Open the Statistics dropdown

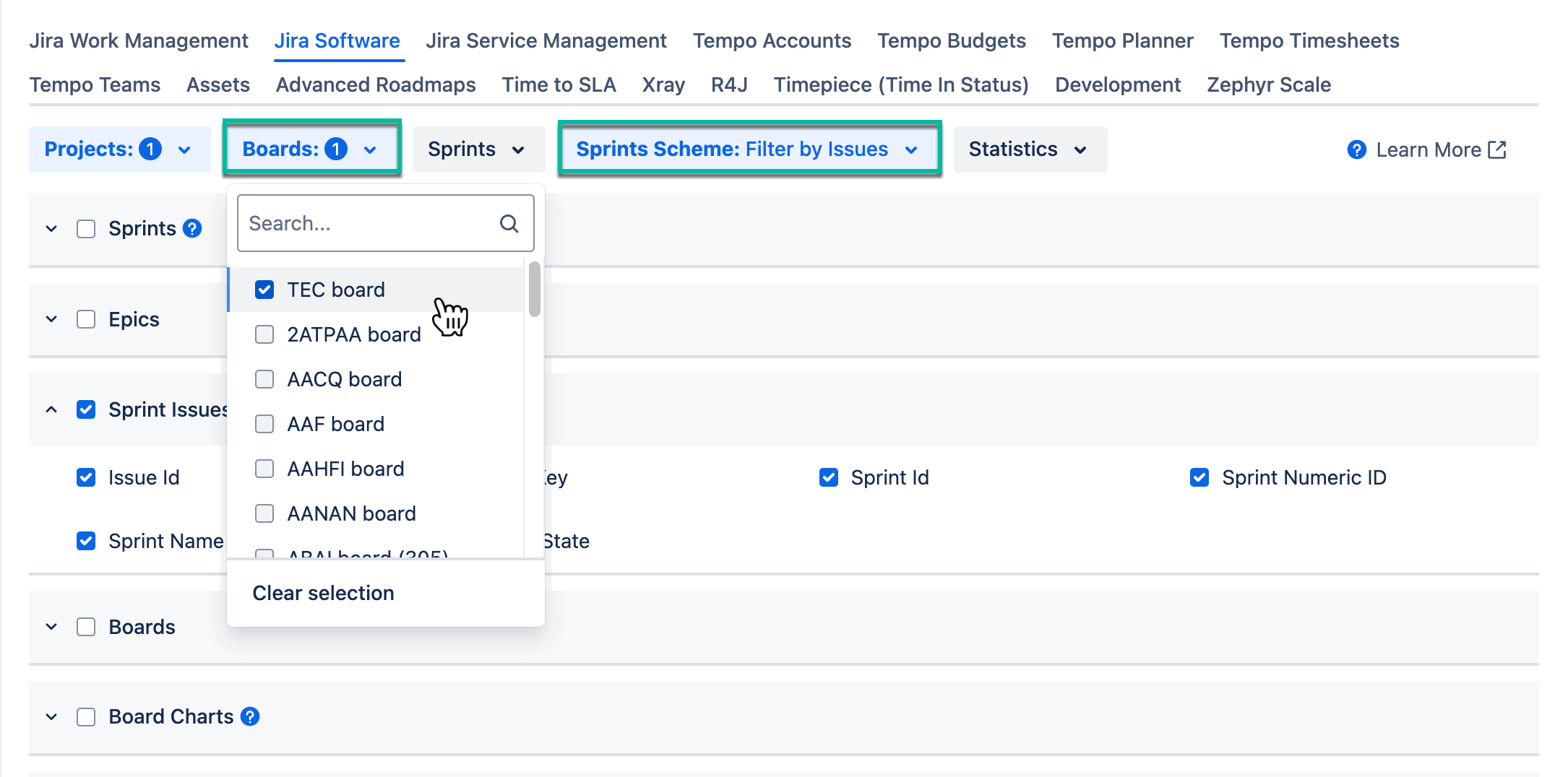coord(1030,149)
